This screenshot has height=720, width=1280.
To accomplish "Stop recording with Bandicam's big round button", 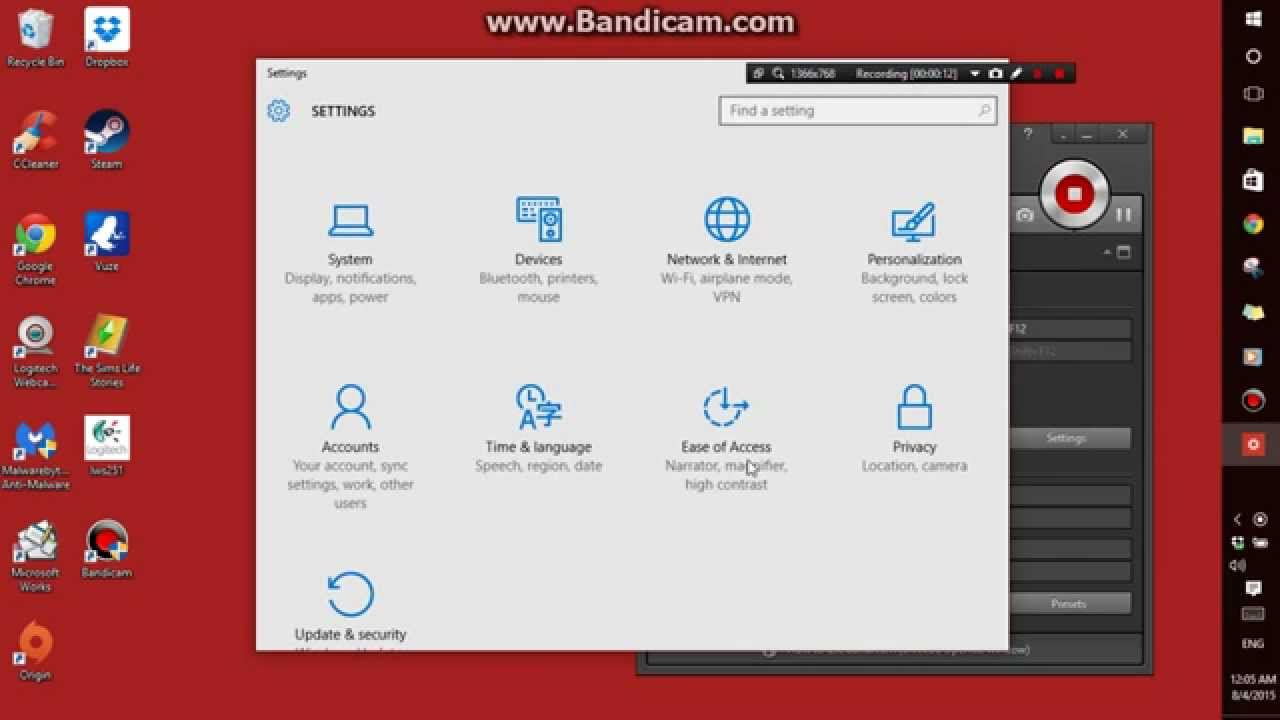I will pyautogui.click(x=1074, y=194).
